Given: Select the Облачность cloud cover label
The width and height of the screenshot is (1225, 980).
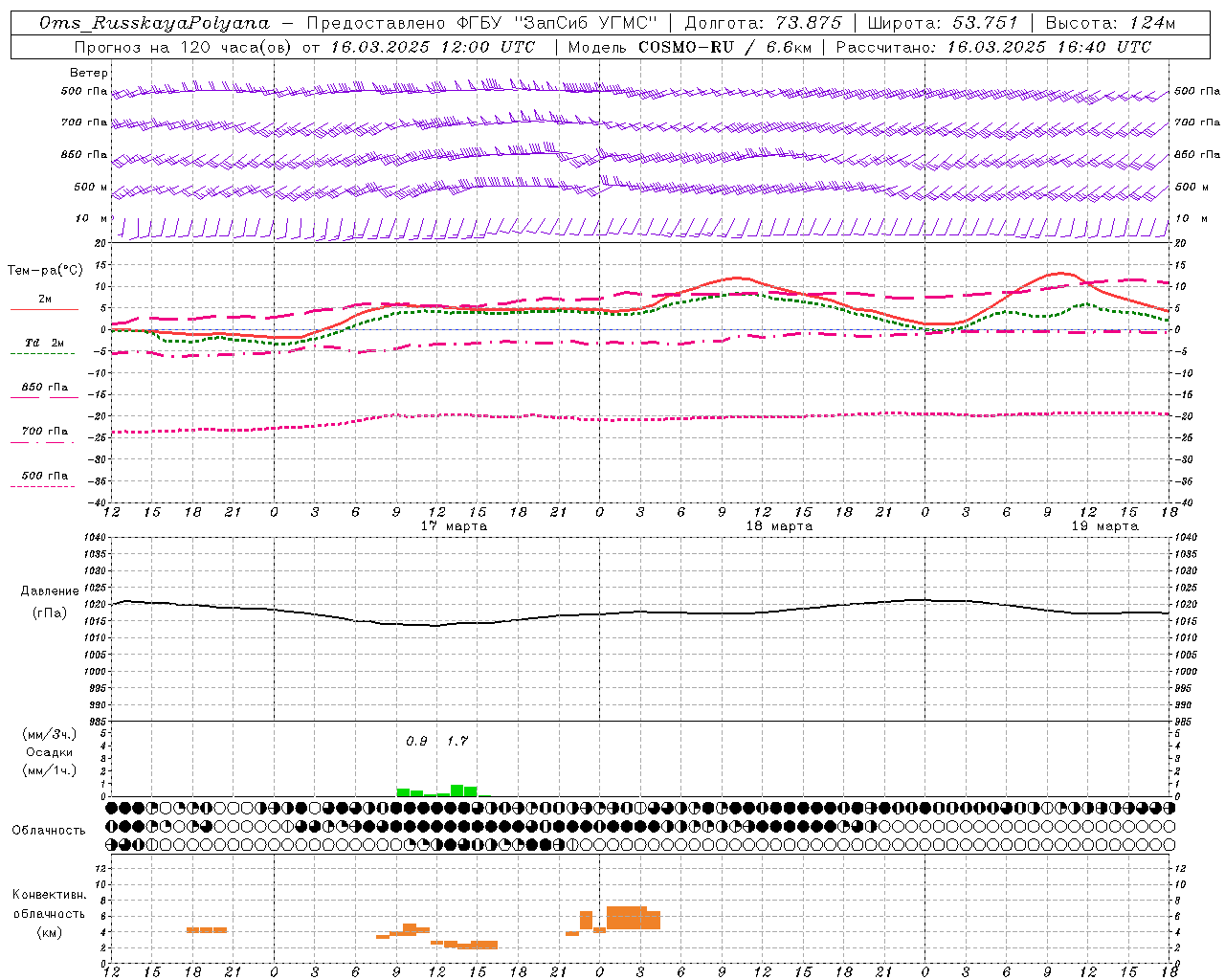Looking at the screenshot, I should click(x=49, y=830).
